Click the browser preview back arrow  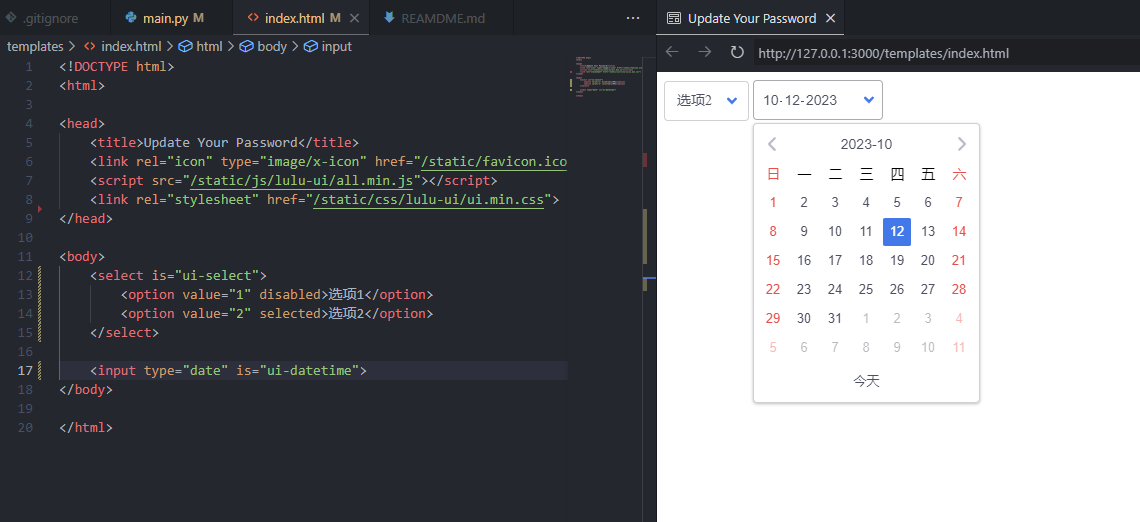click(x=673, y=52)
